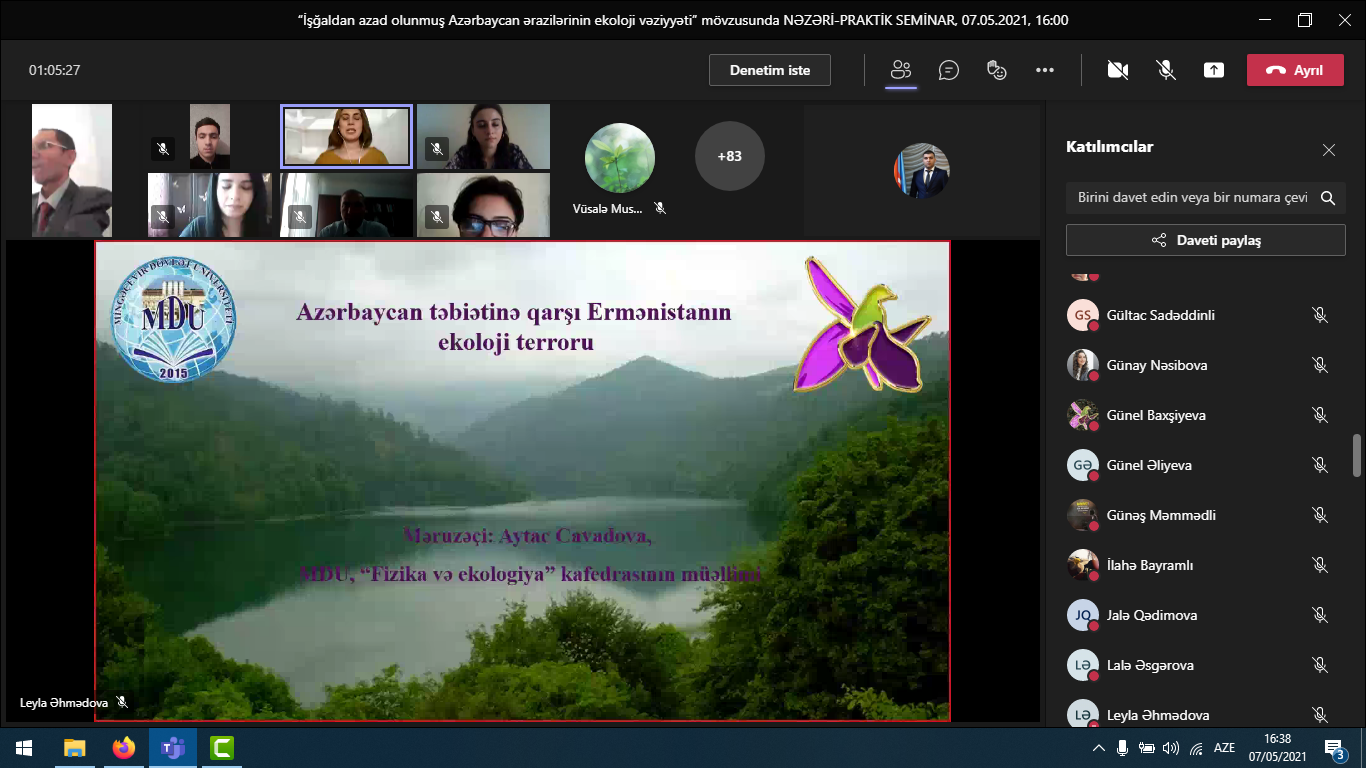Click the muted mic icon beside Gültac Sadəddinli
The image size is (1366, 768).
(1320, 315)
